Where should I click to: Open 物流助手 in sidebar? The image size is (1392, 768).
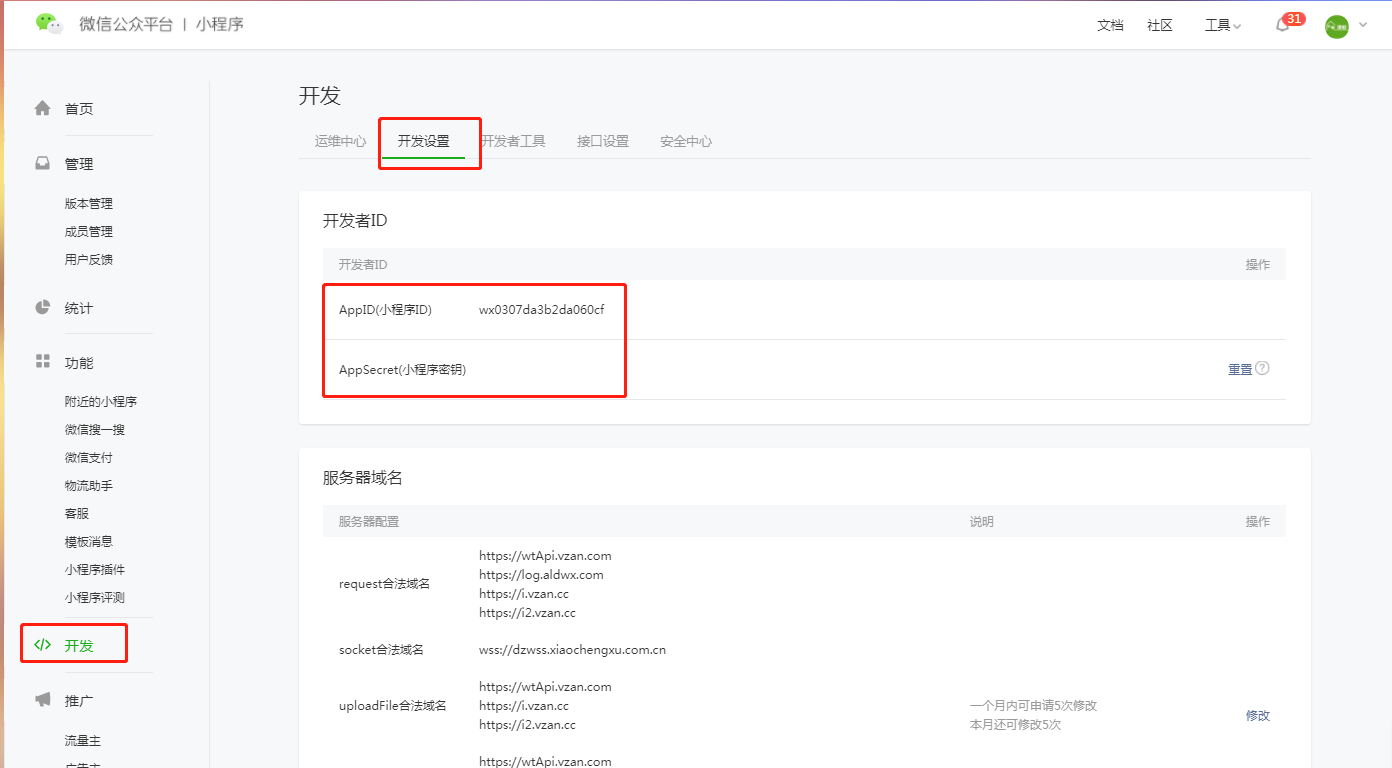click(89, 486)
